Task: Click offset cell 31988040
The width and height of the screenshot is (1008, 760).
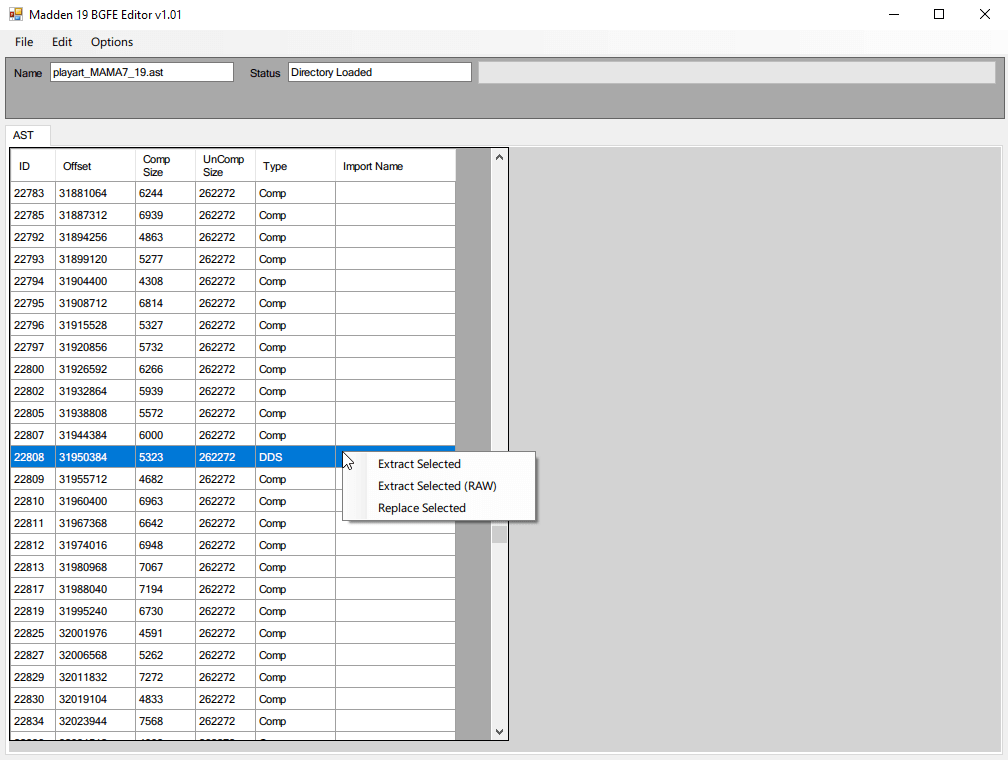Action: pyautogui.click(x=95, y=589)
